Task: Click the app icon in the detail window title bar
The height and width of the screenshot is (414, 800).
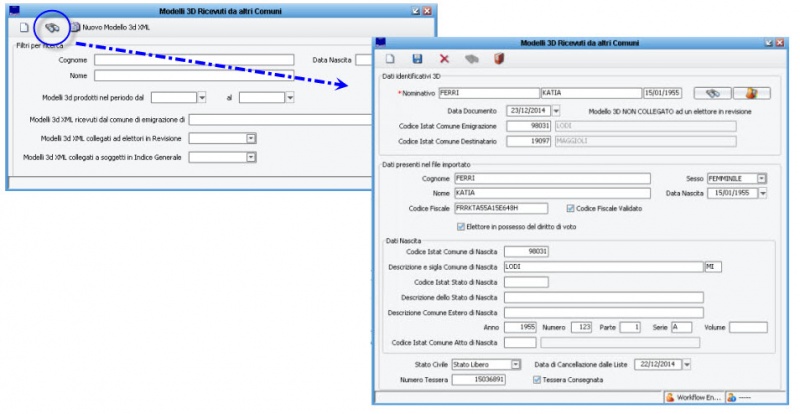Action: (381, 42)
